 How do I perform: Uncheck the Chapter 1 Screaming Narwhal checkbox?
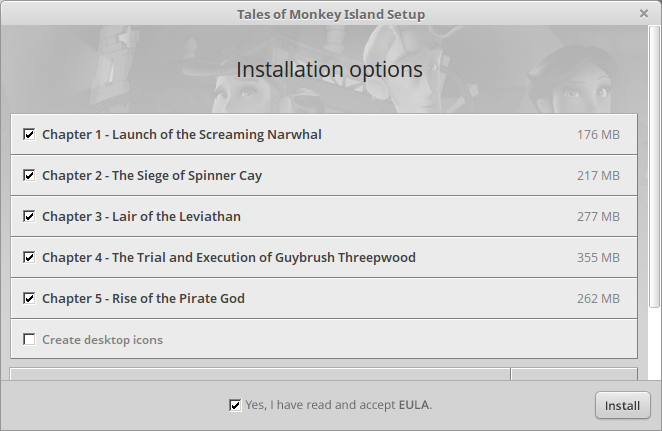click(x=29, y=134)
